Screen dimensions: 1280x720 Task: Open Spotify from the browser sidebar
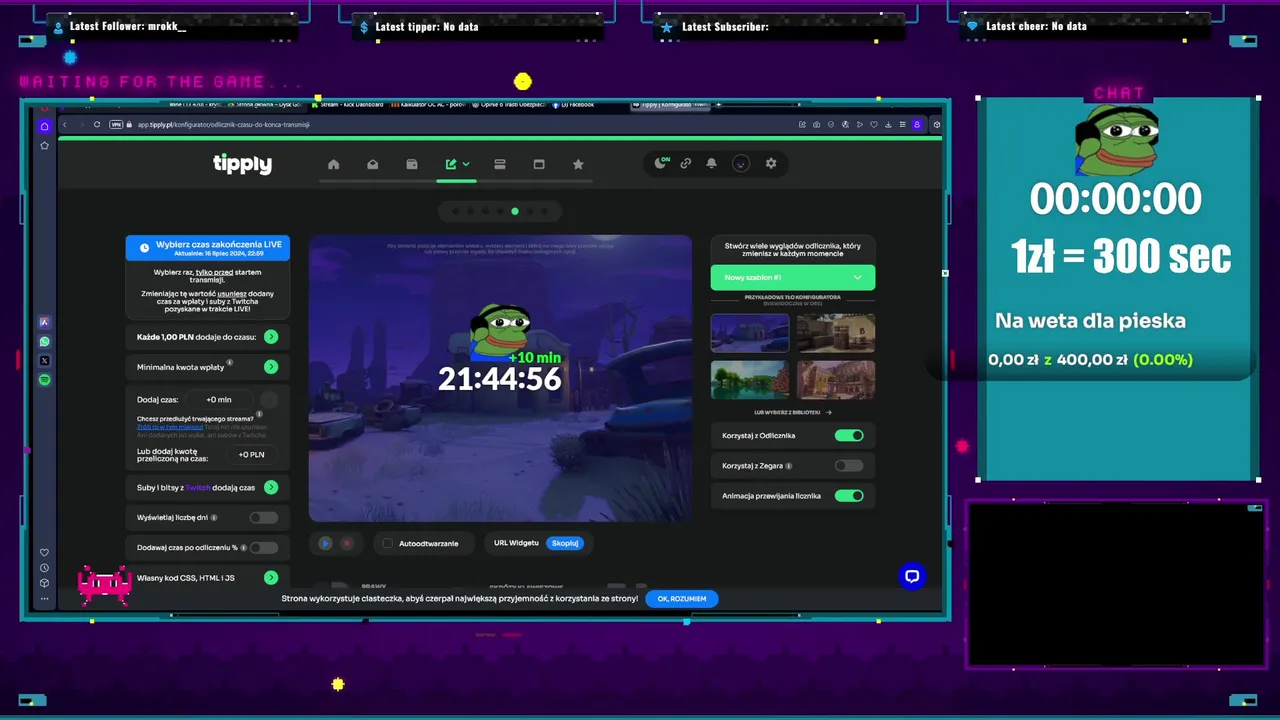(44, 380)
